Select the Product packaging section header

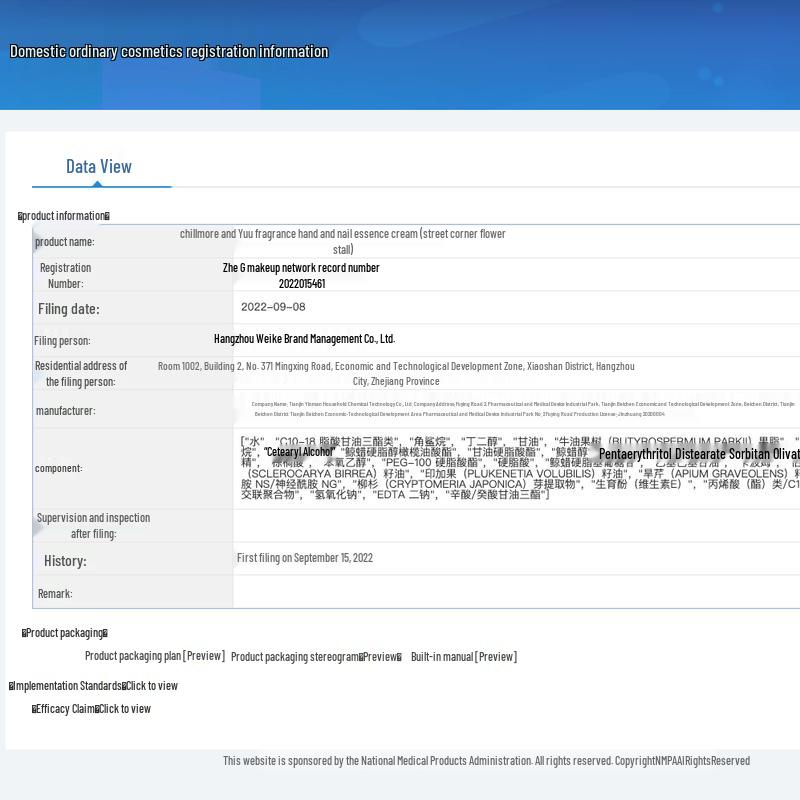(x=65, y=633)
